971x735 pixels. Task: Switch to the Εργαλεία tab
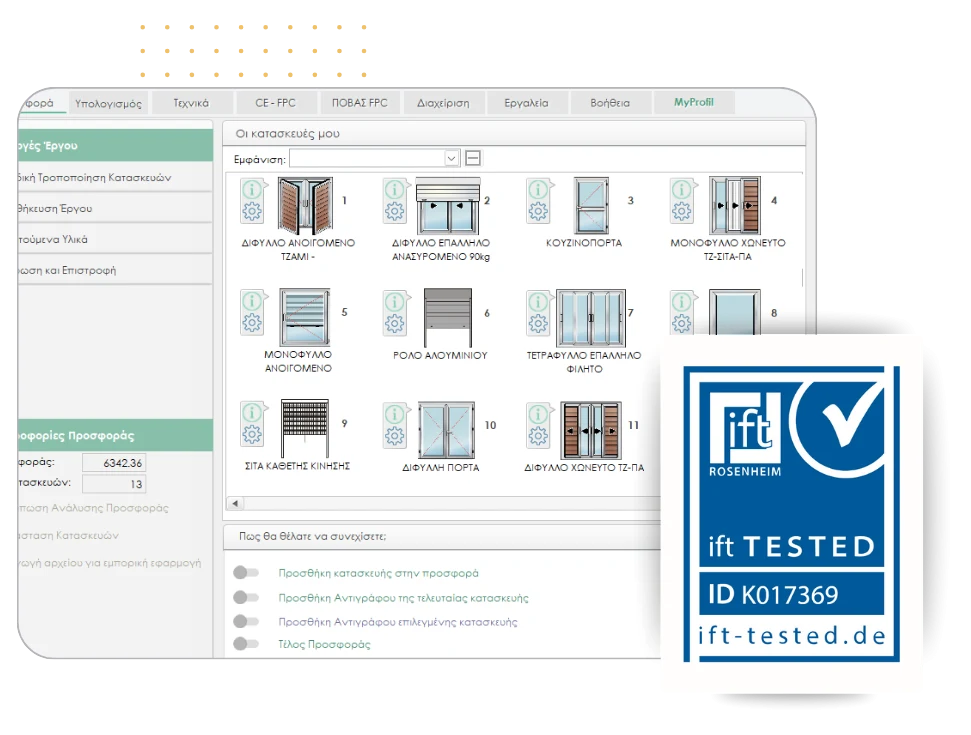pyautogui.click(x=526, y=103)
